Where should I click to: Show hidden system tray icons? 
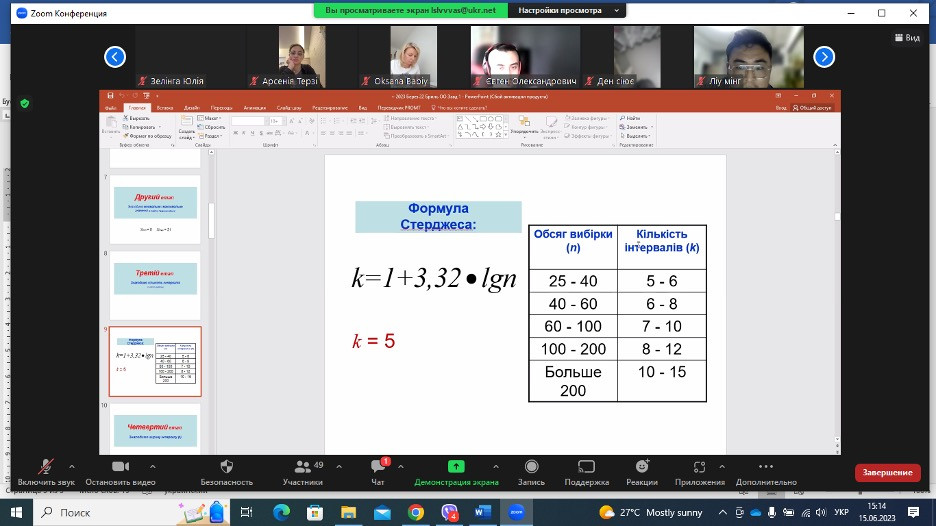pos(722,512)
